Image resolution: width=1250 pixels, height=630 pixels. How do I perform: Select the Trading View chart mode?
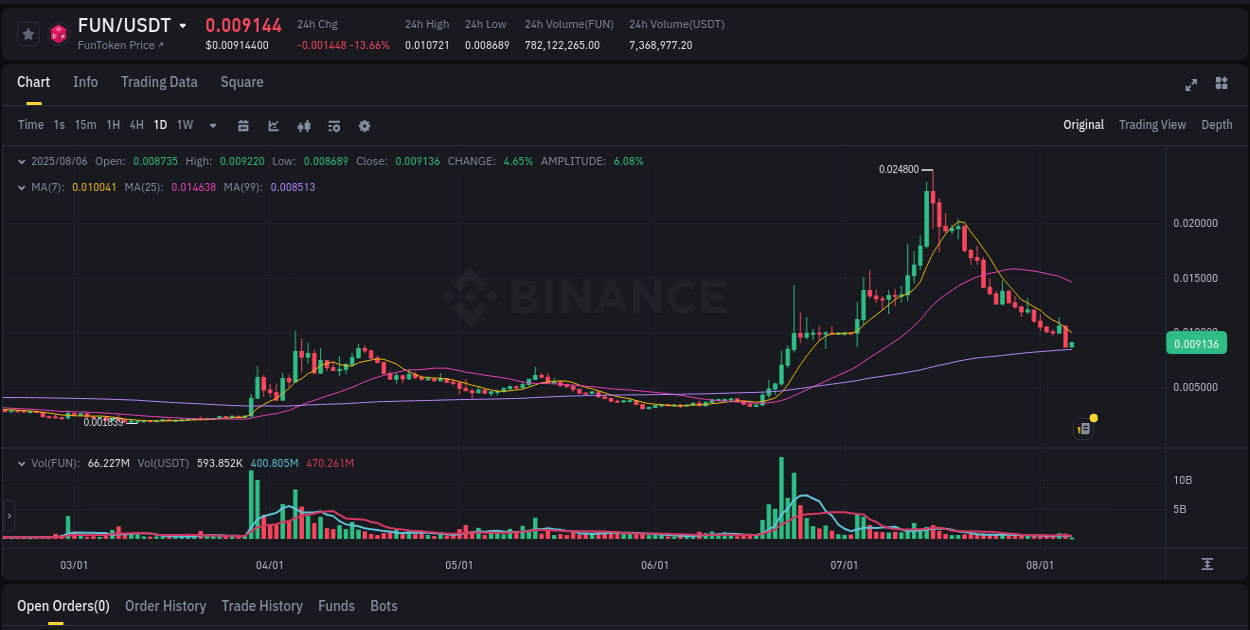pyautogui.click(x=1152, y=124)
